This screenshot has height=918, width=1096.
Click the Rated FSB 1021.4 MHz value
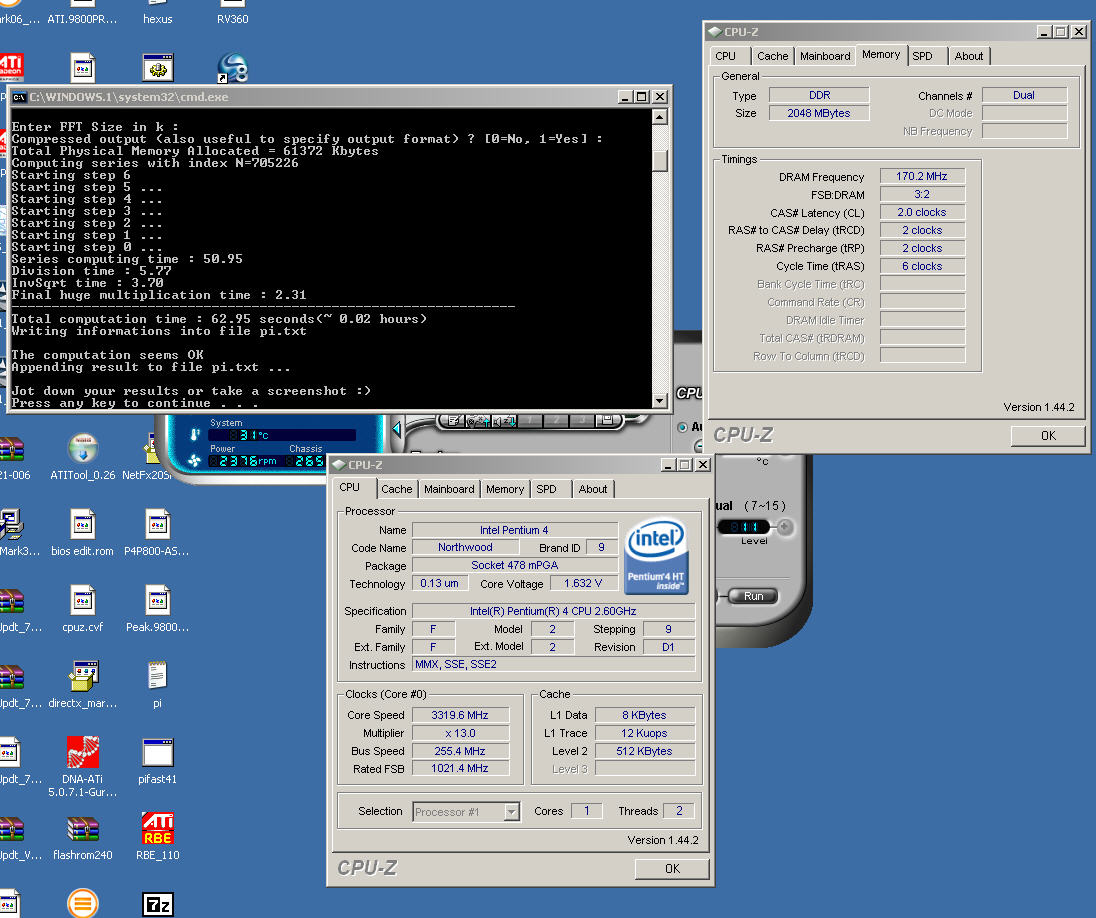point(460,768)
